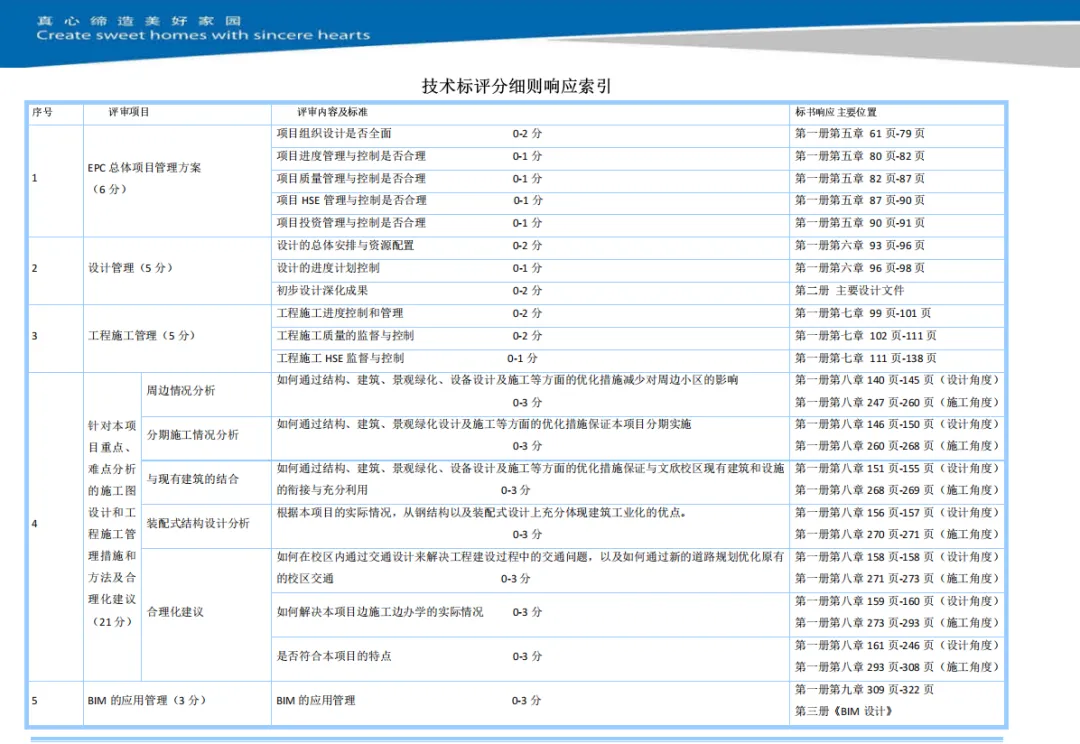Select row 是否符合本项目的特点
The width and height of the screenshot is (1080, 744).
click(530, 657)
